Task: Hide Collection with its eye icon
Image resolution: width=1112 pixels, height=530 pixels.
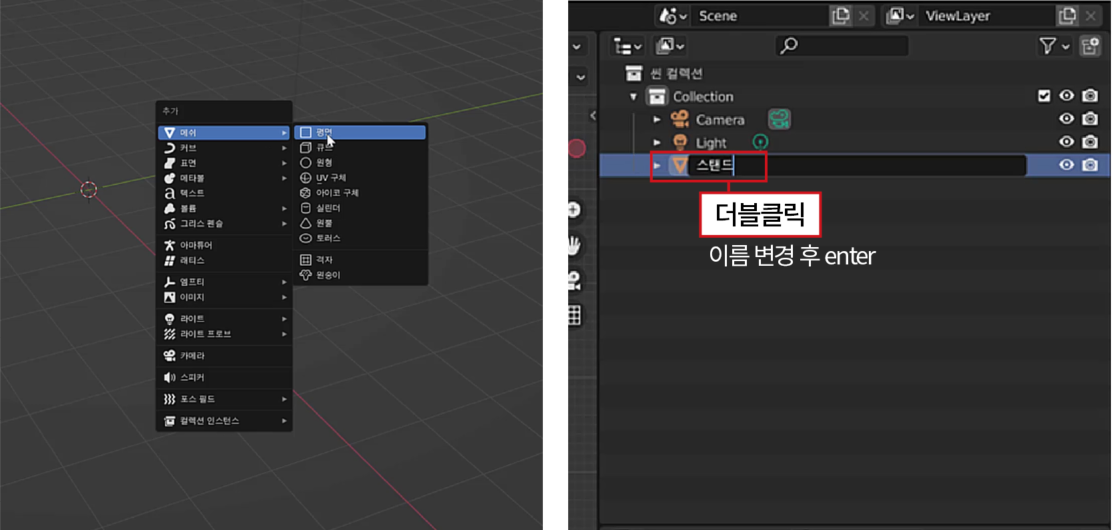Action: [1066, 96]
